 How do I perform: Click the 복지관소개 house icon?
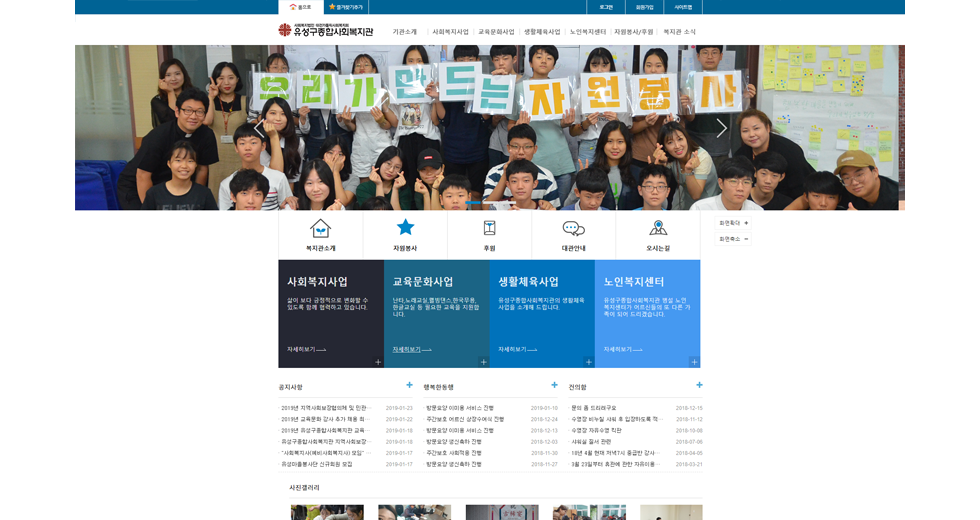[320, 228]
